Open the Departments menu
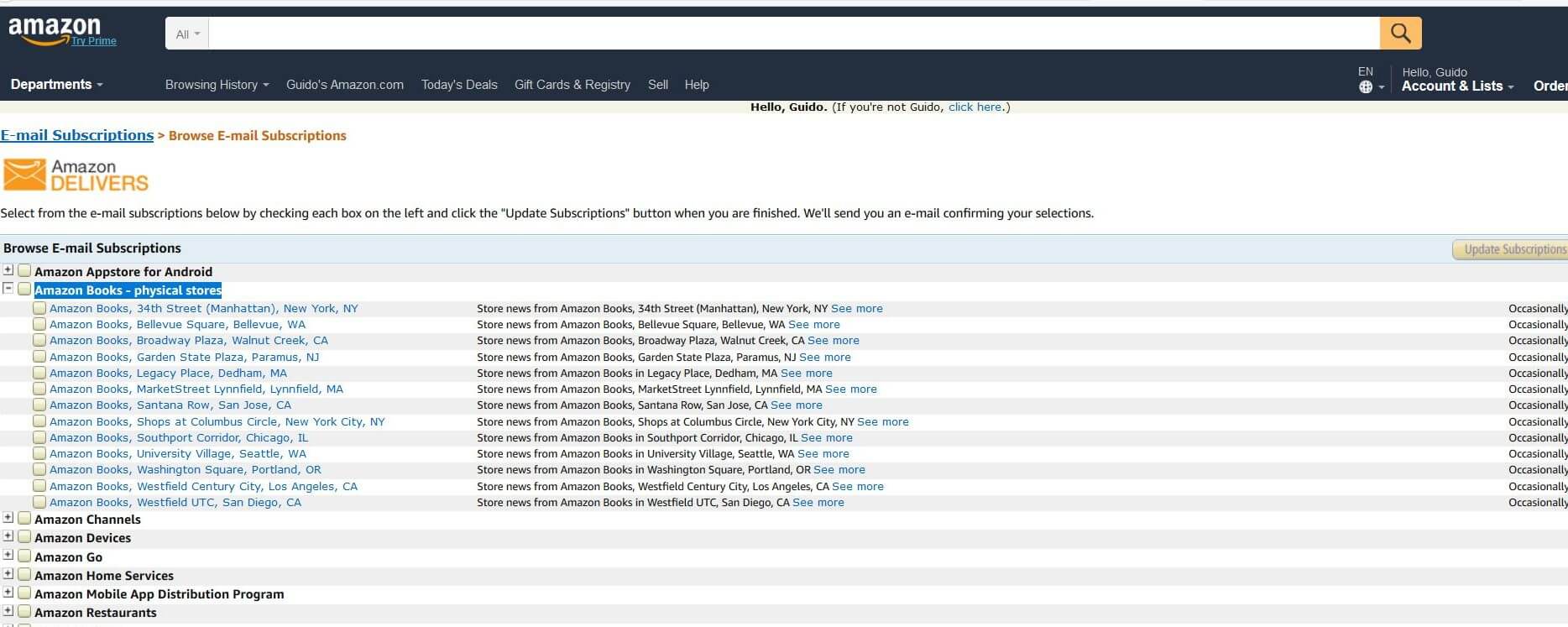 click(56, 84)
